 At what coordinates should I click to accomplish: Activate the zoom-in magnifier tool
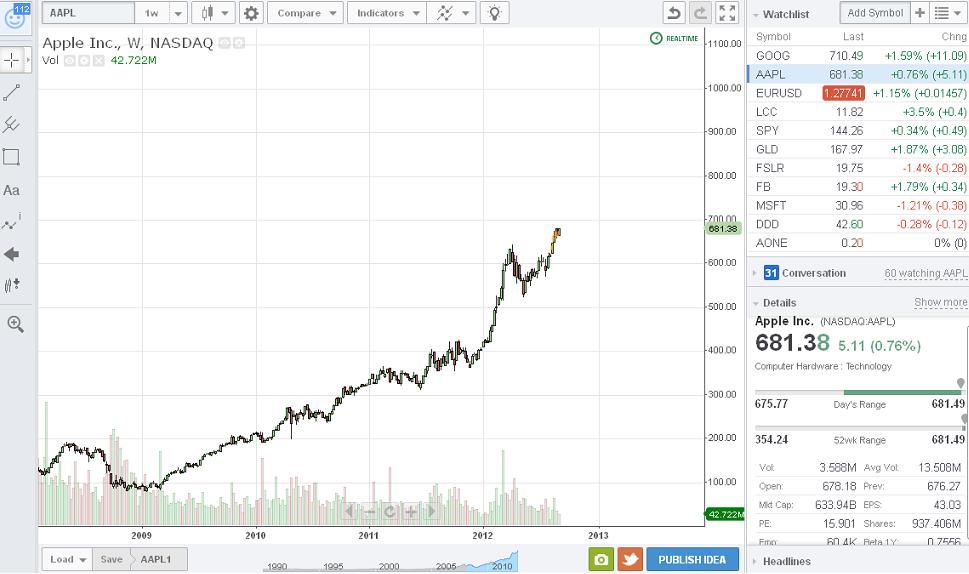pyautogui.click(x=15, y=324)
